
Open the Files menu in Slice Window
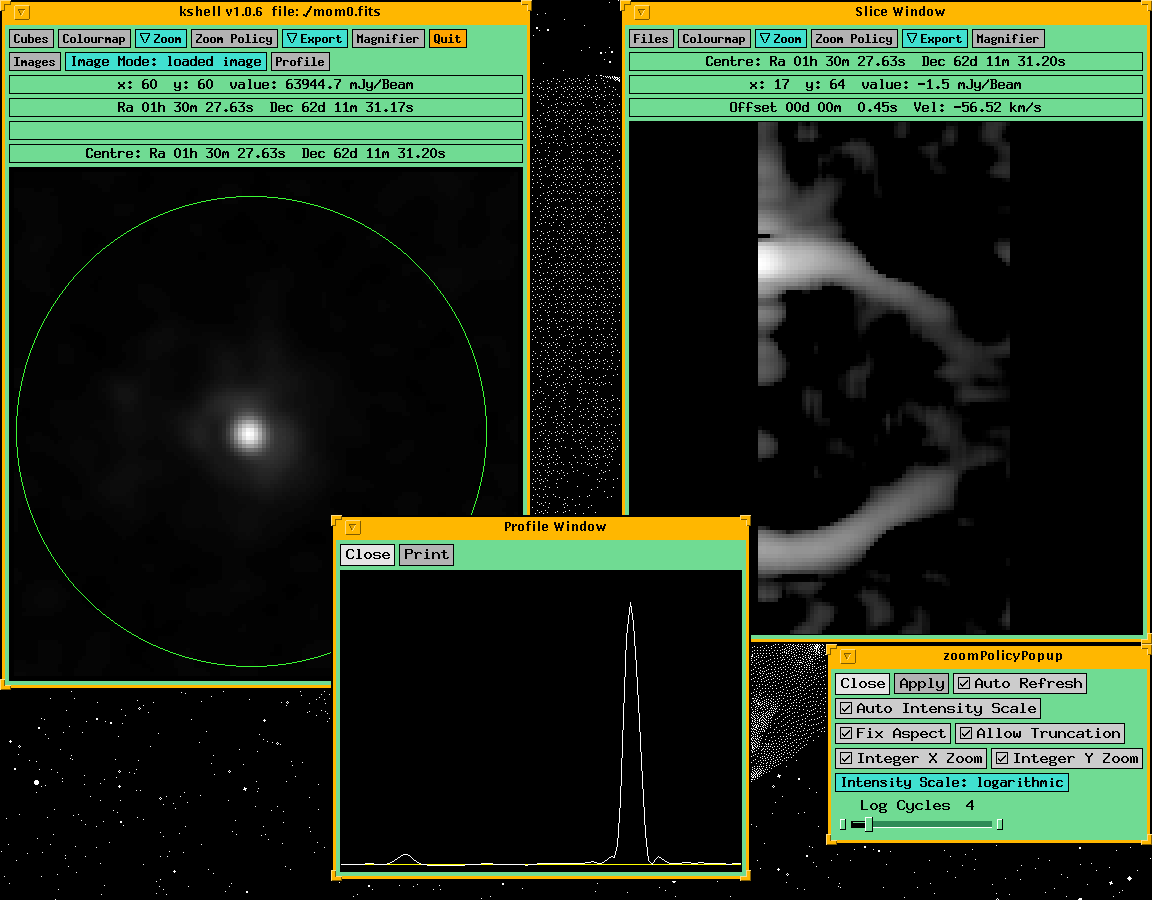pos(651,39)
